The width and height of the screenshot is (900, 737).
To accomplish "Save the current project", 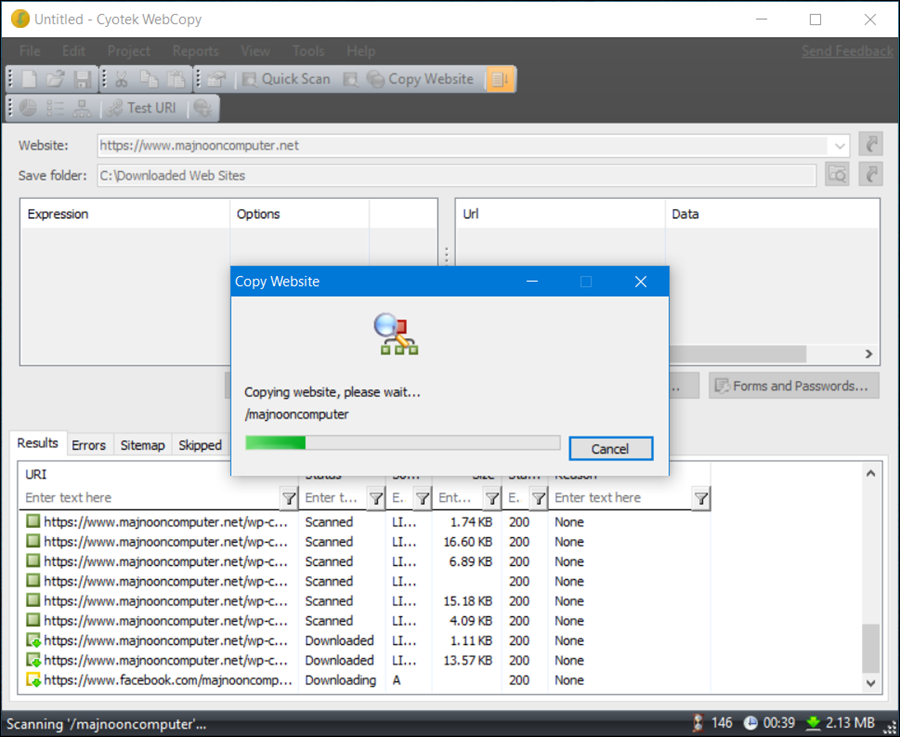I will [84, 79].
